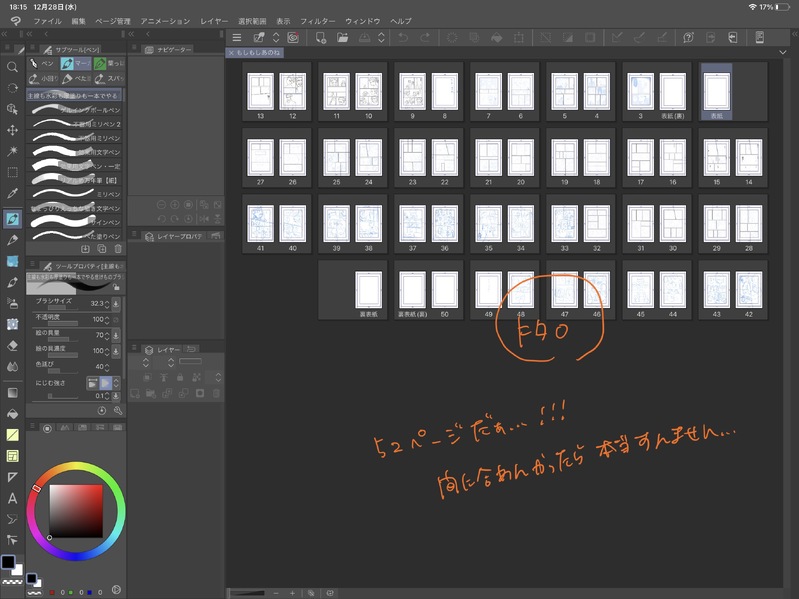Select the Auto select magic wand tool
The height and width of the screenshot is (599, 799).
(12, 151)
